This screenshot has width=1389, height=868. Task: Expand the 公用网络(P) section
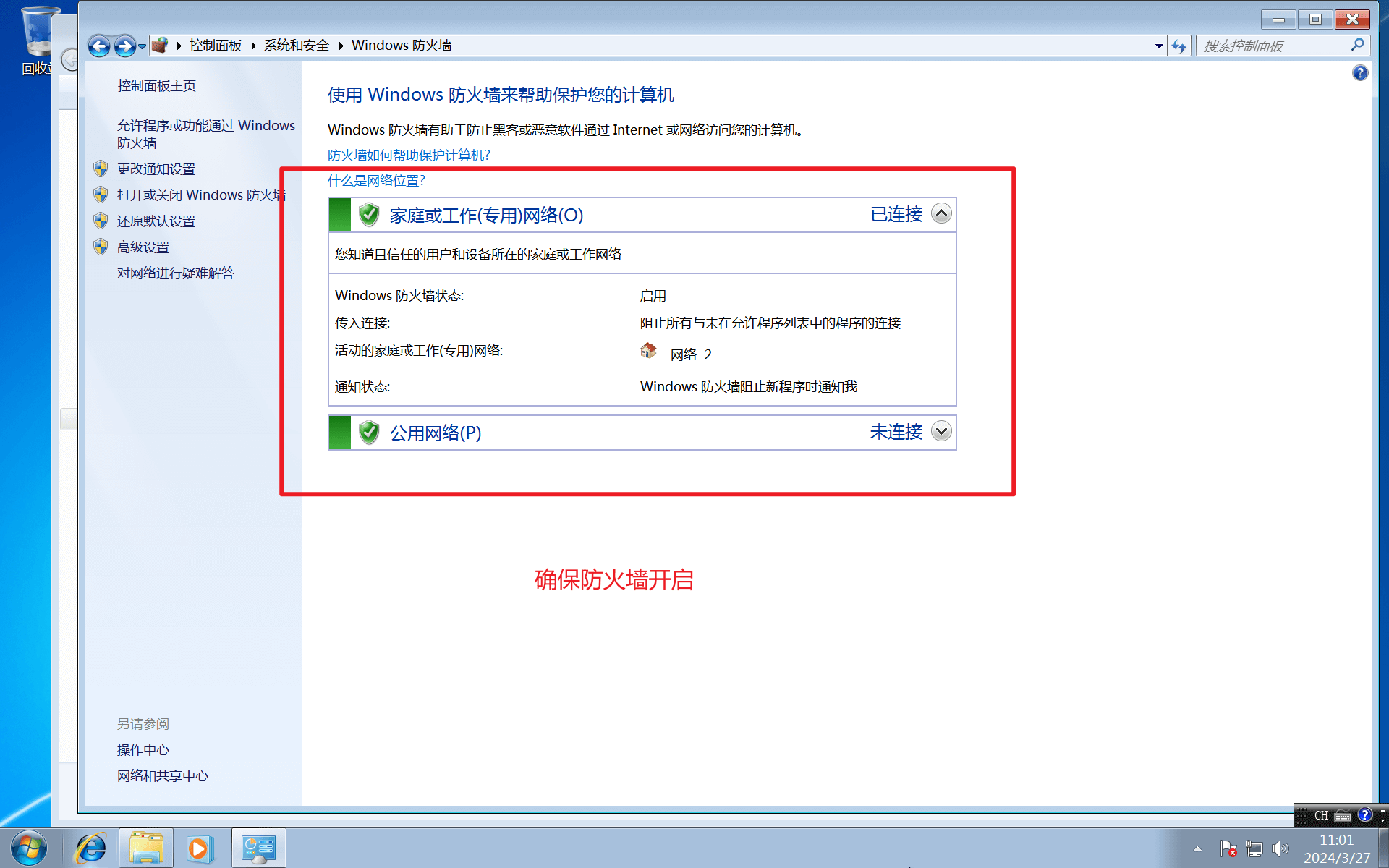(x=941, y=432)
